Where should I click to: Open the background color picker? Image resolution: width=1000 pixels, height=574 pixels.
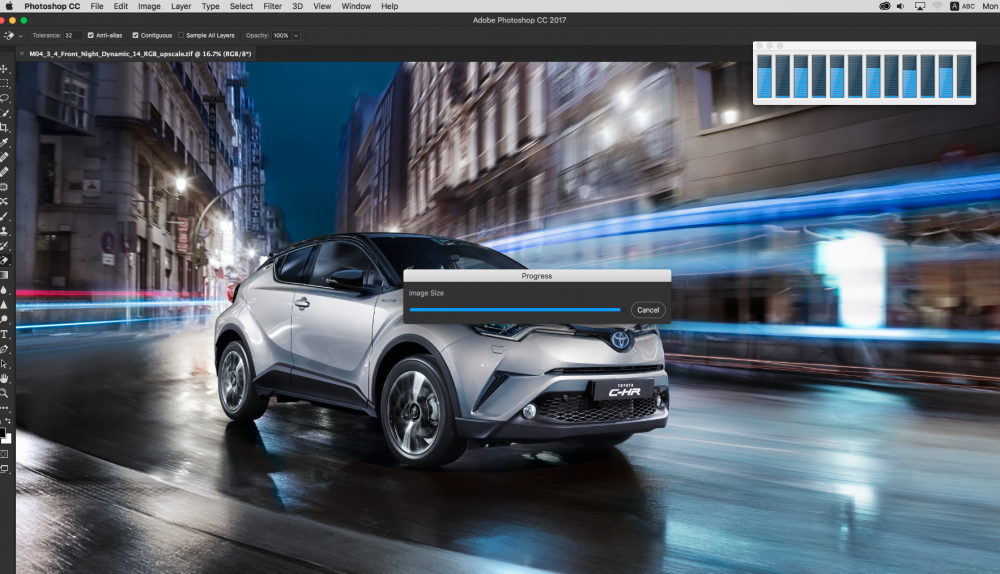pos(8,439)
